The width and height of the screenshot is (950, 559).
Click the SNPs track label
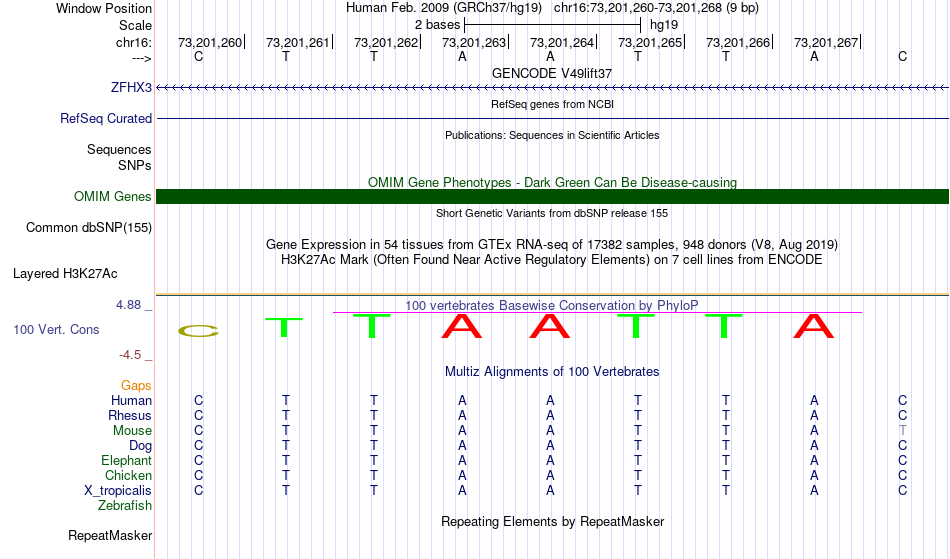pos(135,165)
